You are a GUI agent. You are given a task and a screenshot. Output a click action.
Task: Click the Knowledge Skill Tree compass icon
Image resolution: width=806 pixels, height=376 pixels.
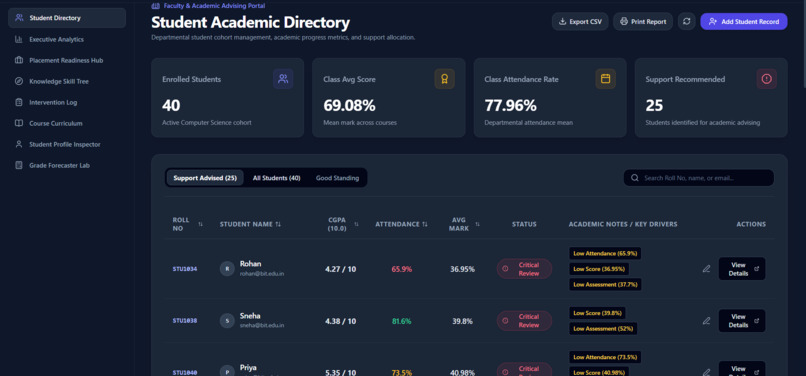[x=19, y=81]
